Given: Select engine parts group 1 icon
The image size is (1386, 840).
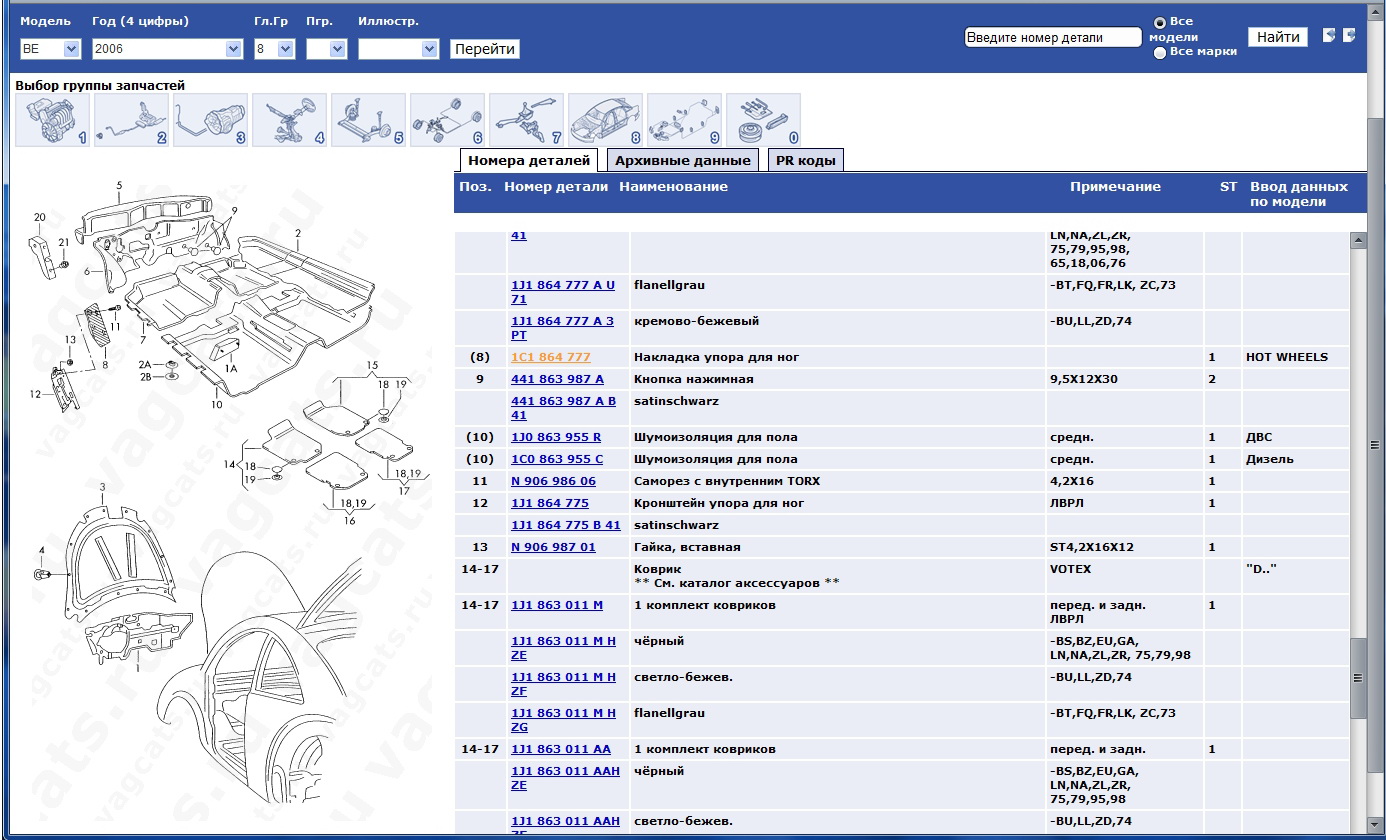Looking at the screenshot, I should (52, 120).
